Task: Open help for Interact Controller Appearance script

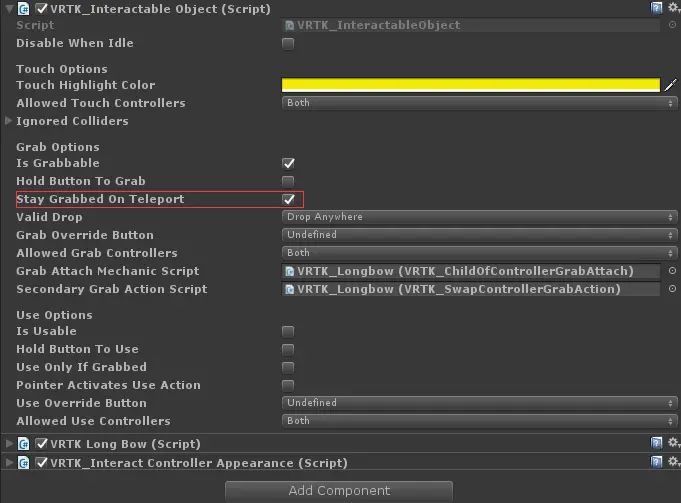Action: coord(656,462)
